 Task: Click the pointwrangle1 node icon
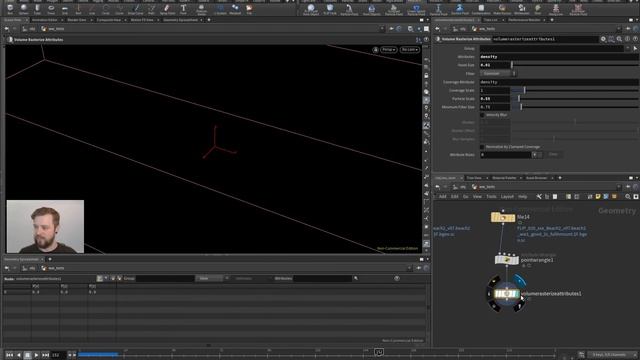(507, 260)
